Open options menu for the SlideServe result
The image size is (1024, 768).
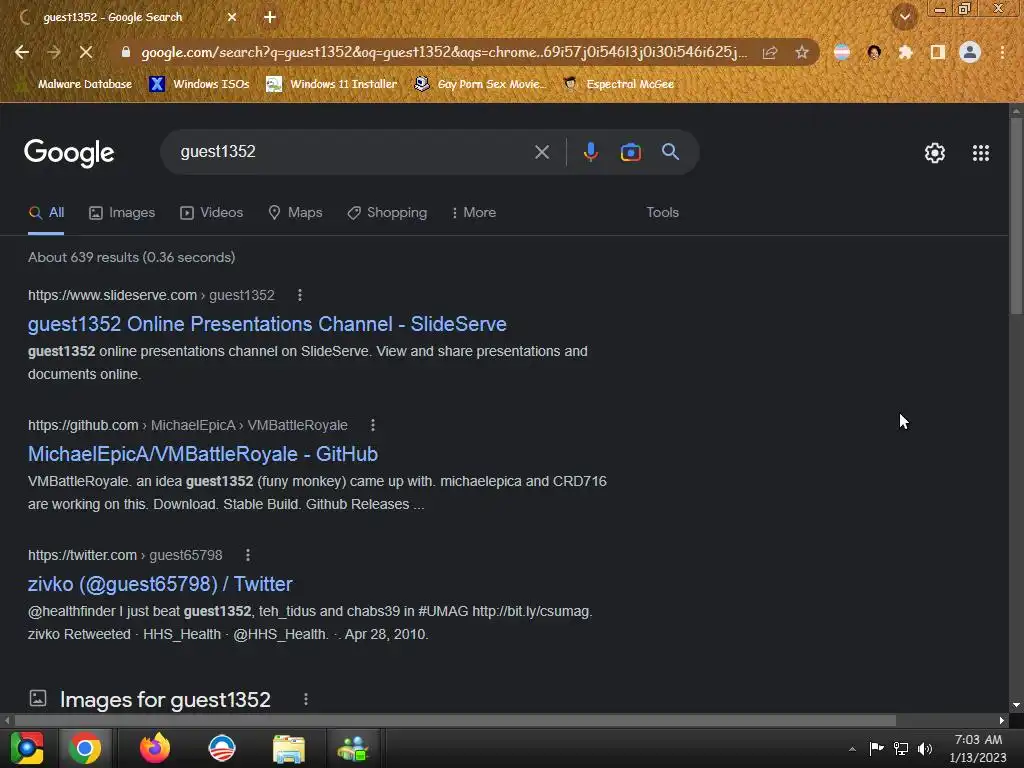point(300,295)
